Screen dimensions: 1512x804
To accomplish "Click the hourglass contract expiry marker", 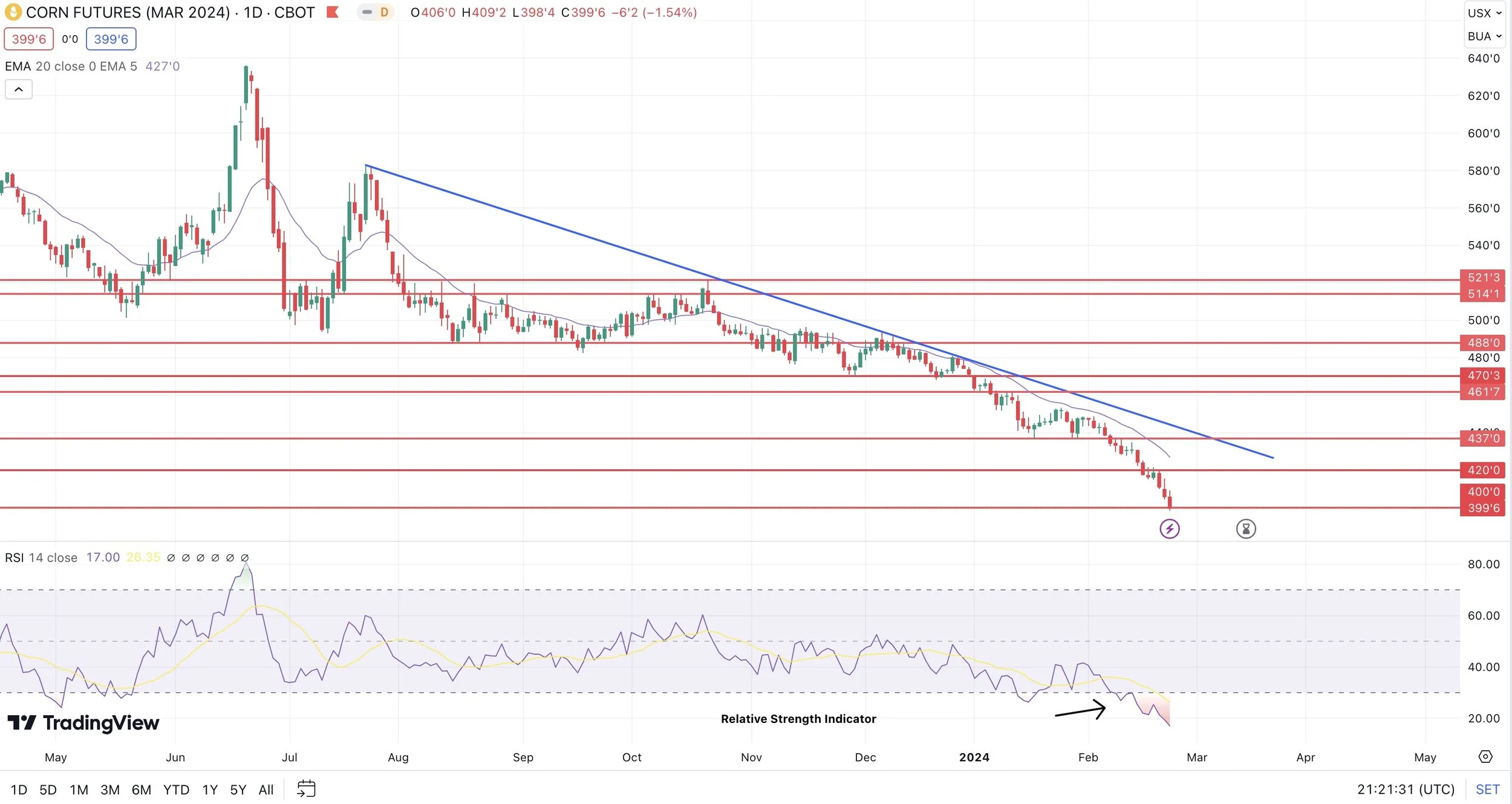I will 1245,529.
